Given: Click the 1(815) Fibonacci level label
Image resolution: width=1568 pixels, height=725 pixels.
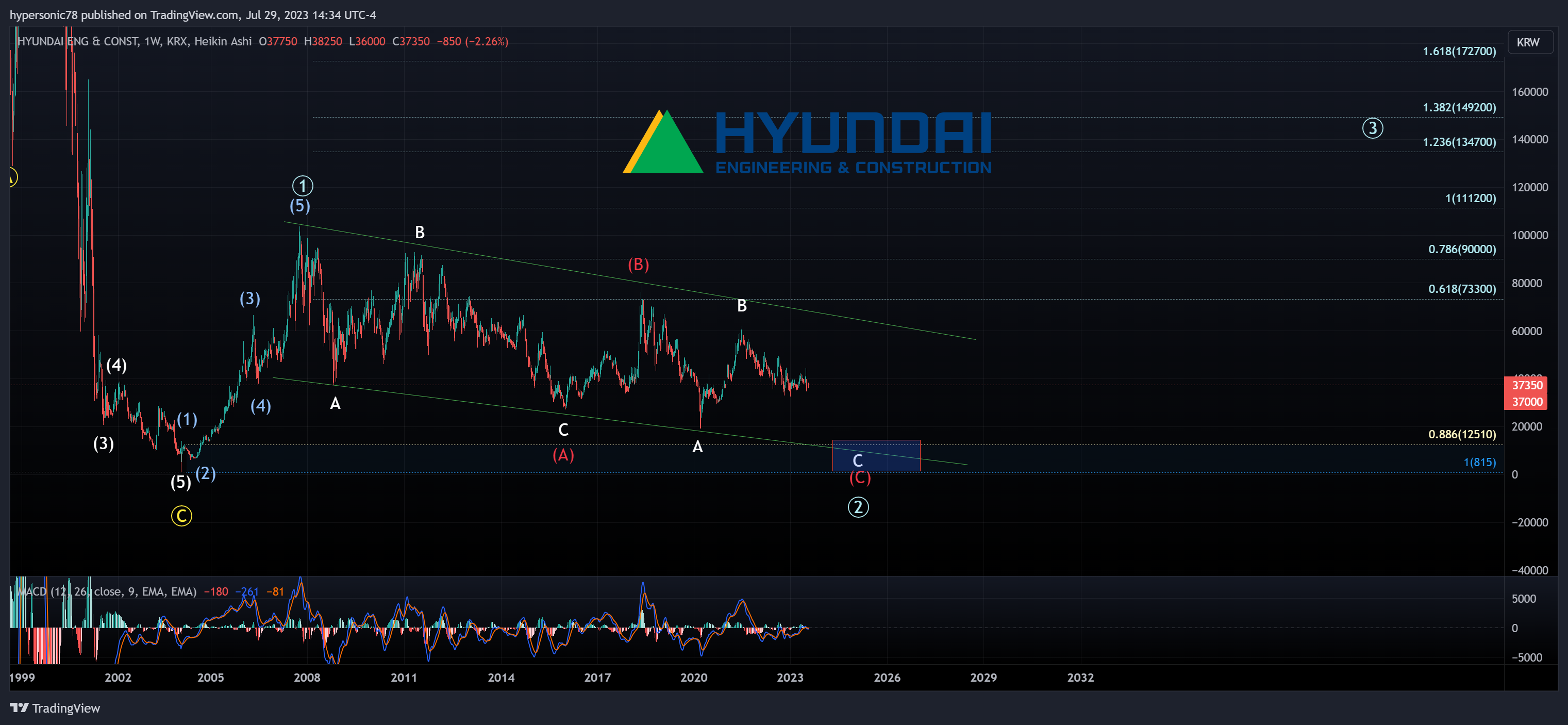Looking at the screenshot, I should [1480, 462].
